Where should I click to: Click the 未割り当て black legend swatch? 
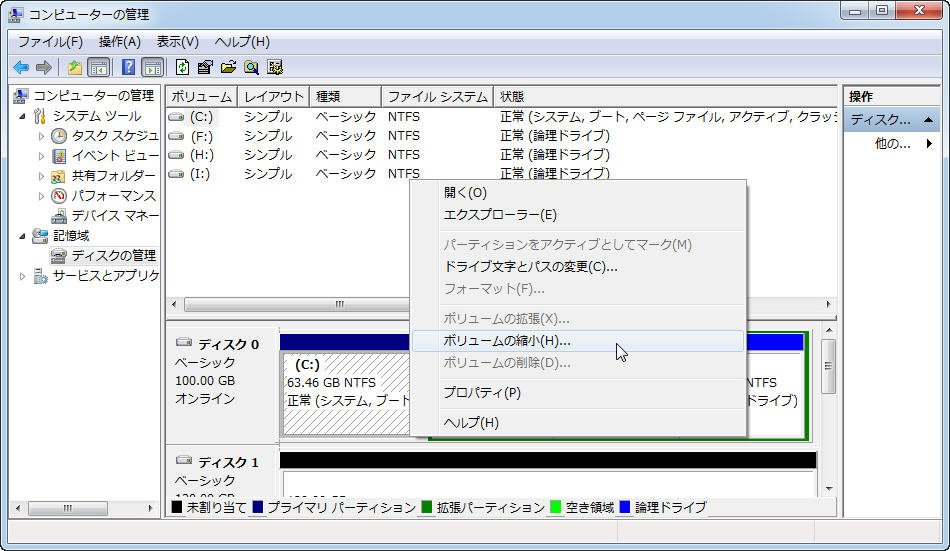click(177, 507)
